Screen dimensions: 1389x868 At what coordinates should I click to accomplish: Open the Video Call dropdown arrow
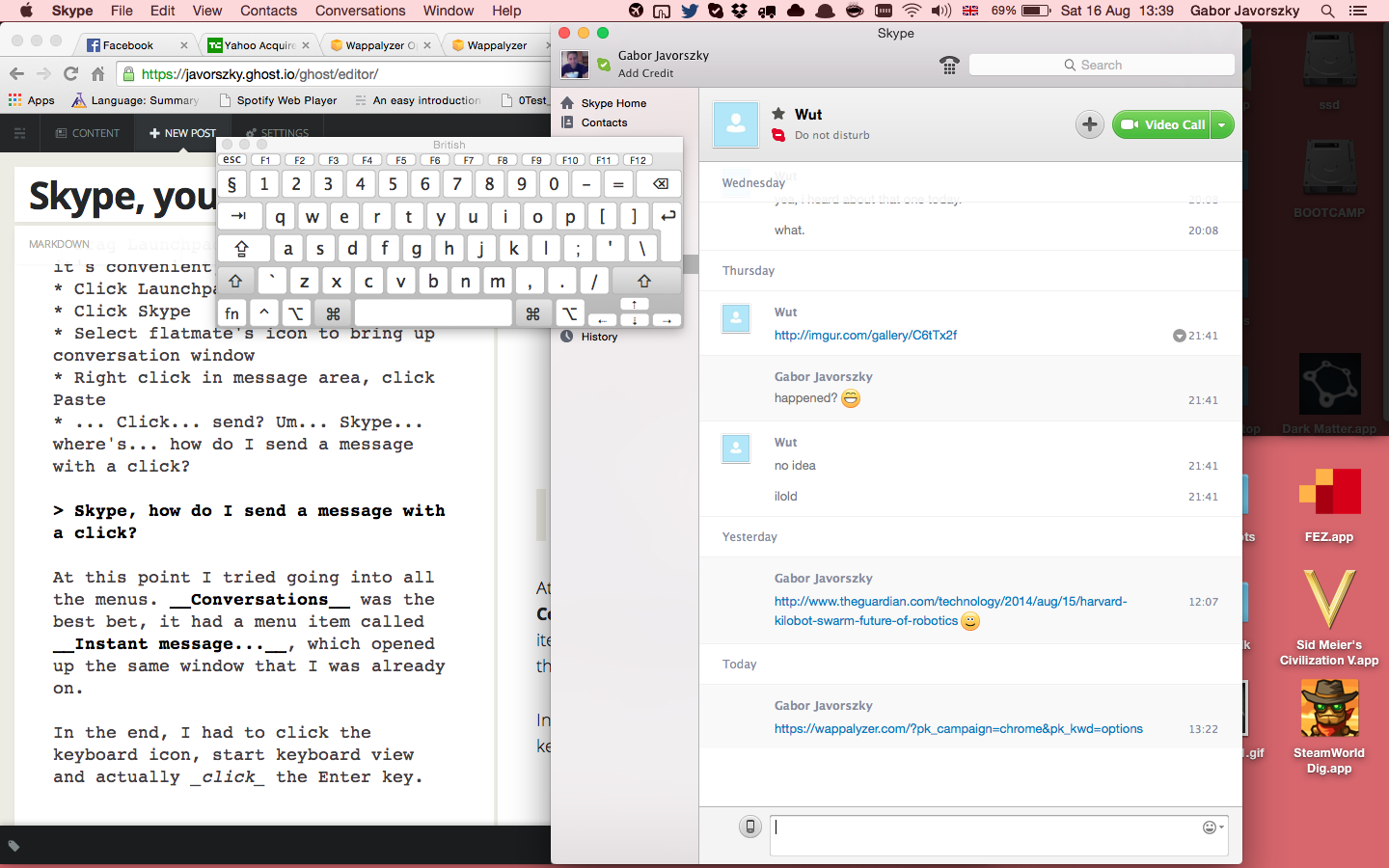[x=1222, y=124]
